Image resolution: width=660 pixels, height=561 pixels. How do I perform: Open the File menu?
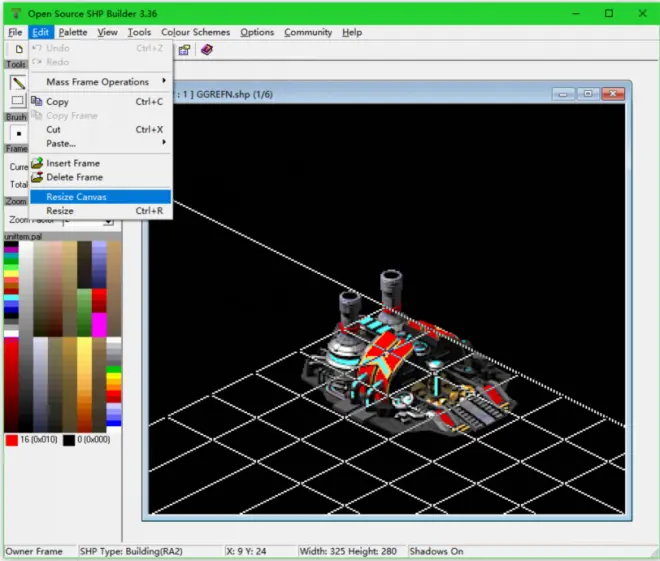[15, 32]
